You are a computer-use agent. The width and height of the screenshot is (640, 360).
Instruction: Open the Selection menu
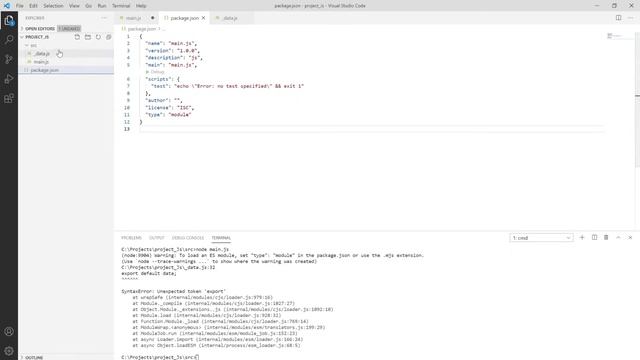pyautogui.click(x=53, y=6)
